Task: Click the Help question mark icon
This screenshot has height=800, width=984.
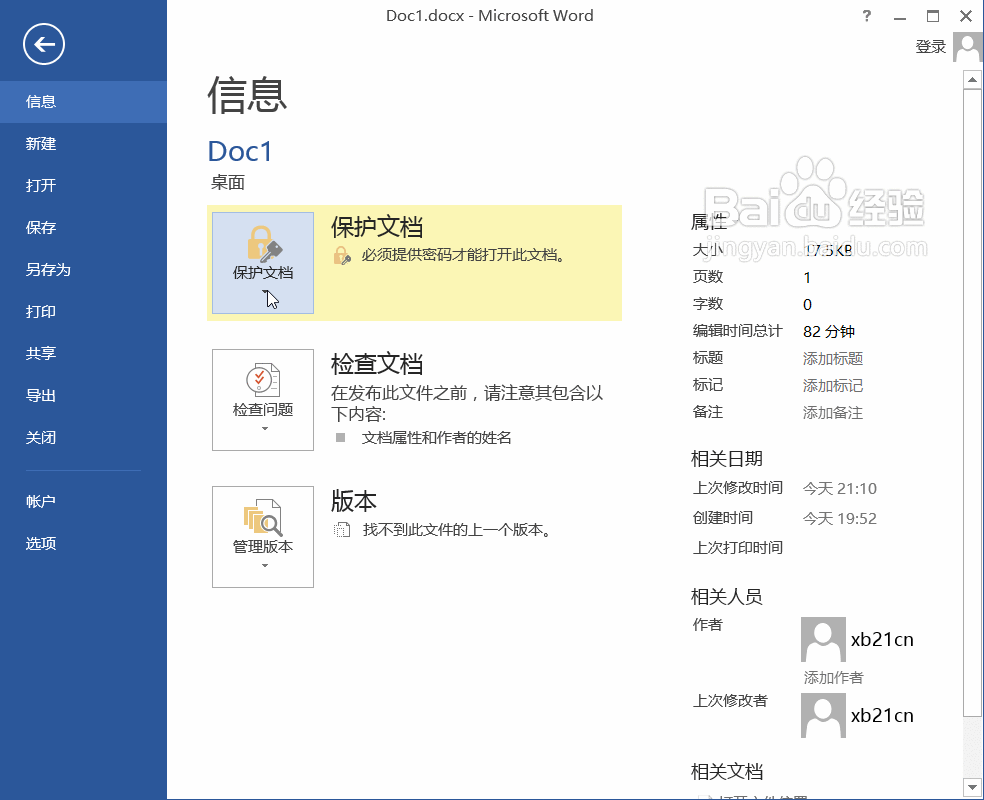Action: click(866, 15)
